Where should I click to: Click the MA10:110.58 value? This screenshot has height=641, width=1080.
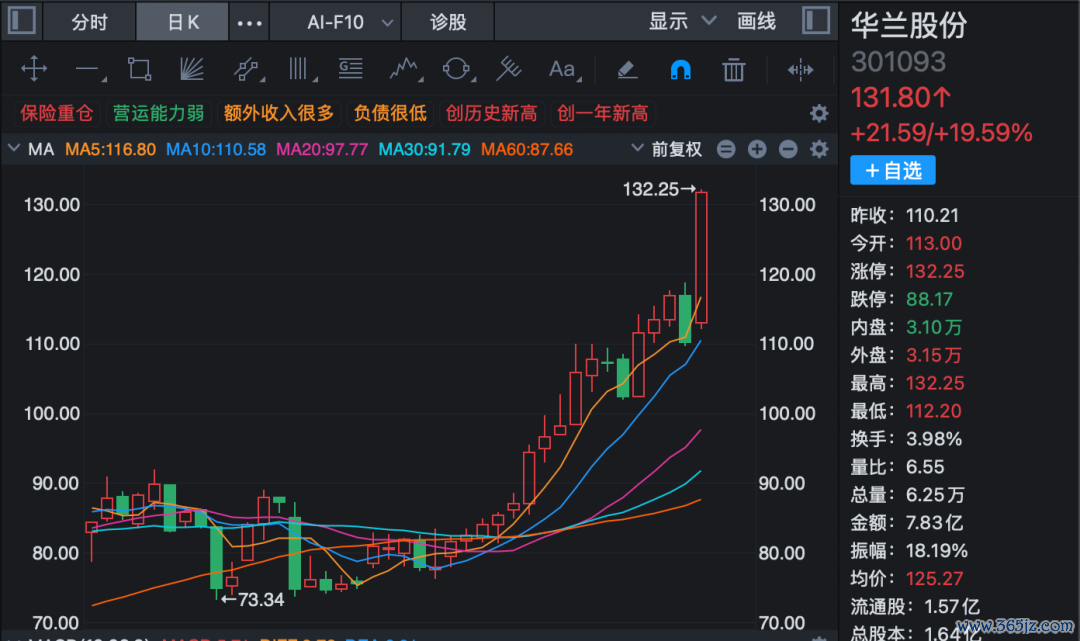(216, 149)
